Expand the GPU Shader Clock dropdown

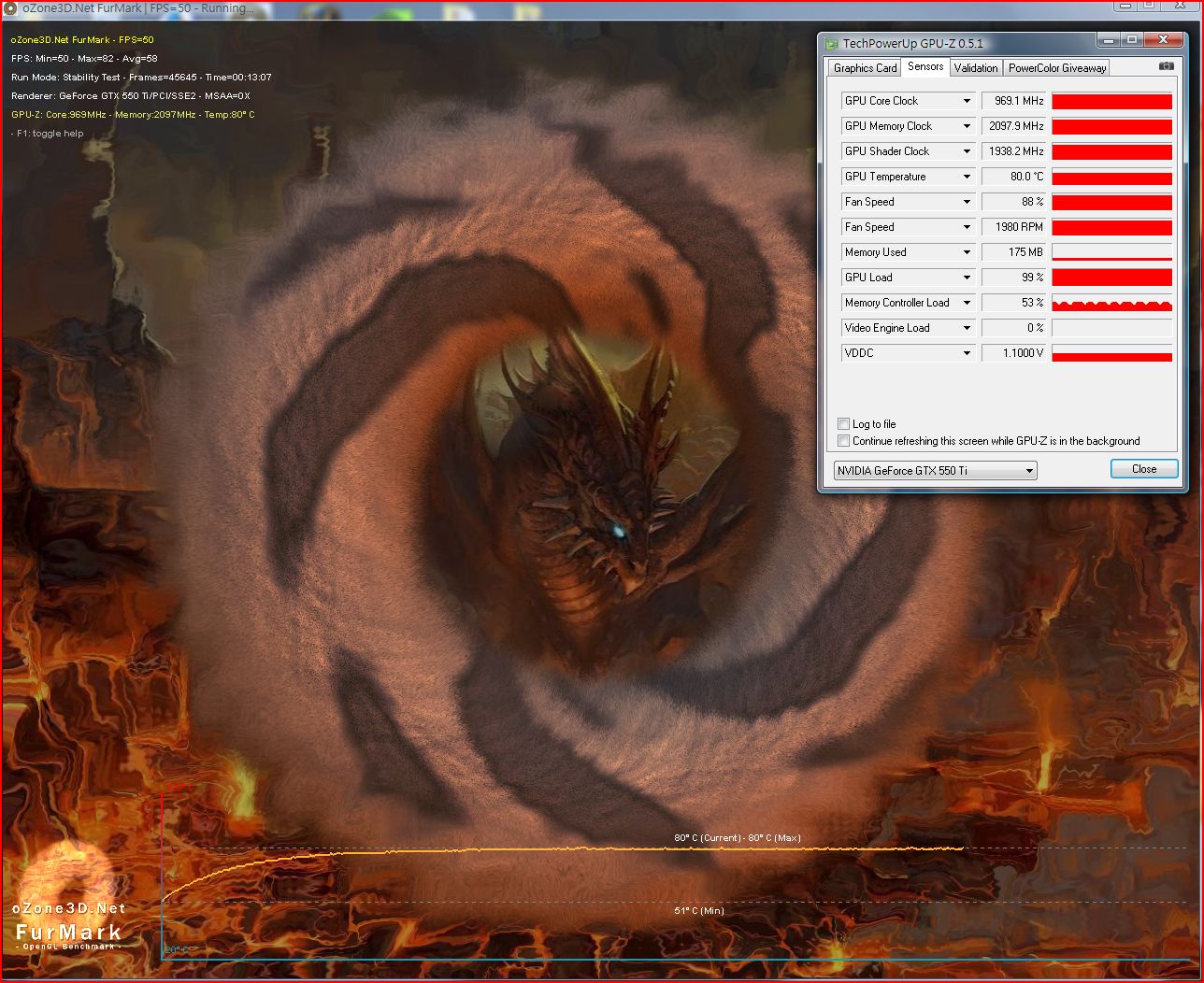click(x=967, y=151)
